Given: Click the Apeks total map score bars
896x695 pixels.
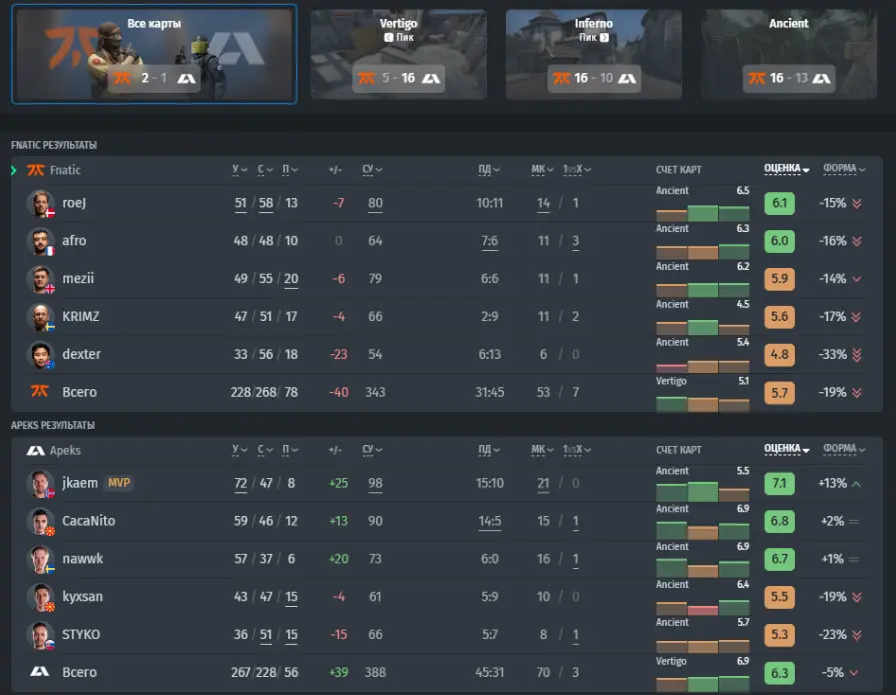Looking at the screenshot, I should (x=702, y=683).
